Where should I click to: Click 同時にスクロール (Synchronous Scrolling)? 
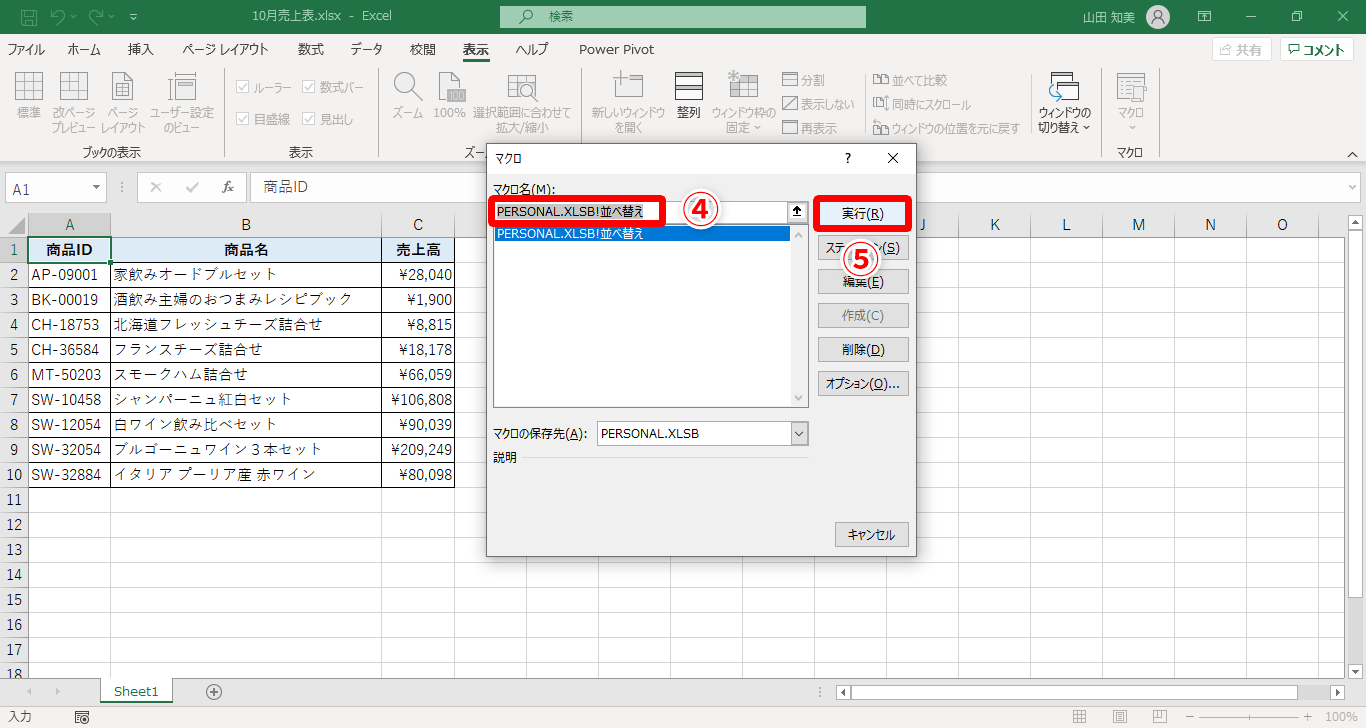tap(921, 104)
